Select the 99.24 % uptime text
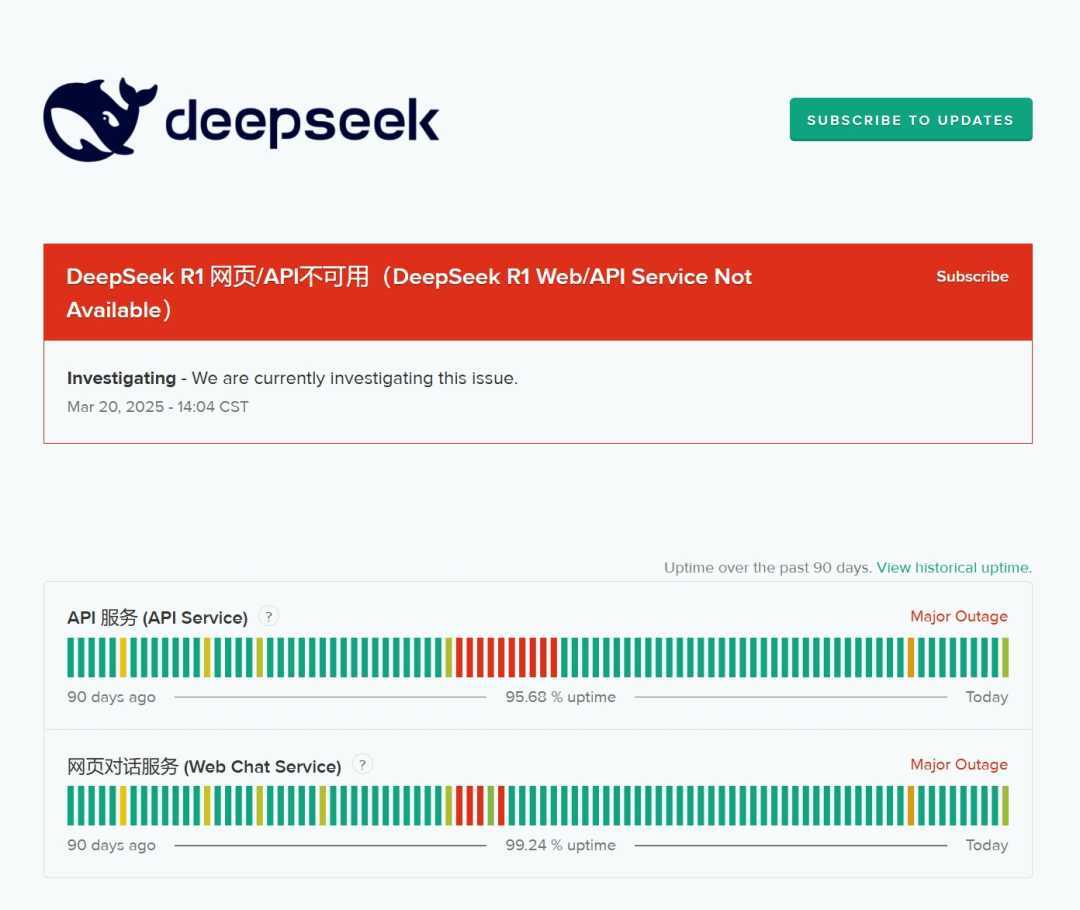 coord(561,845)
